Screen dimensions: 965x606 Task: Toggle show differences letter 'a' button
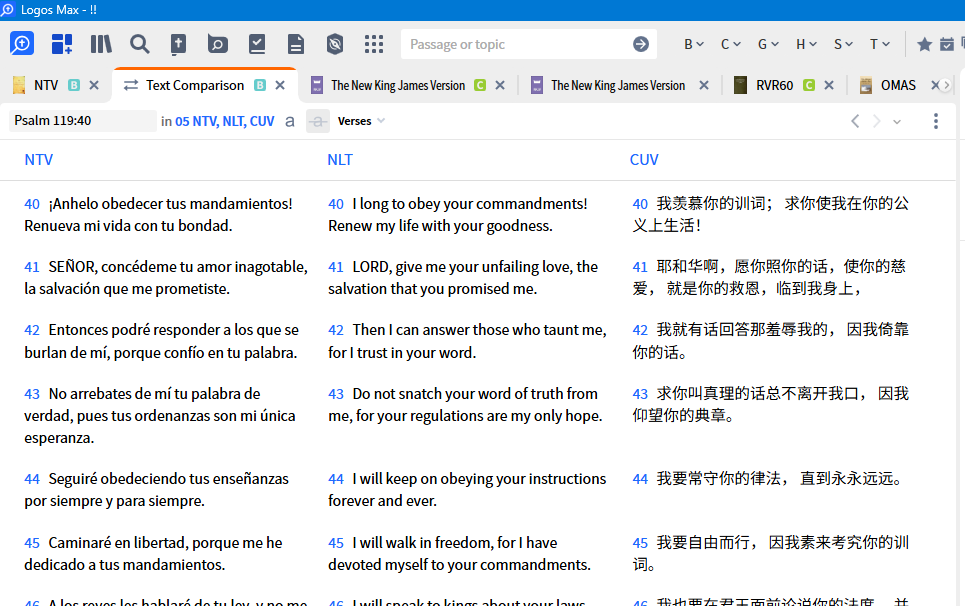tap(290, 121)
